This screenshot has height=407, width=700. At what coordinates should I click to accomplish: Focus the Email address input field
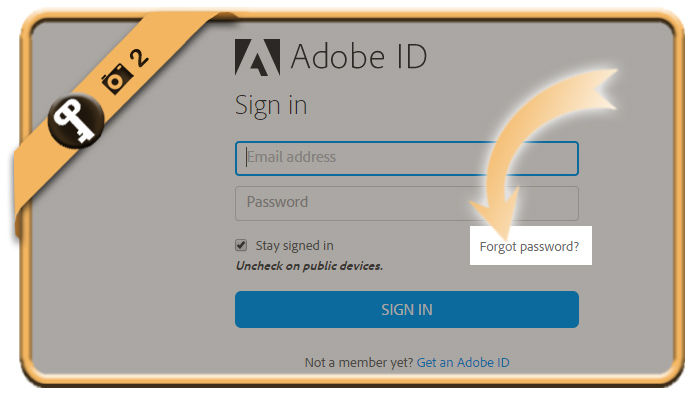(407, 158)
